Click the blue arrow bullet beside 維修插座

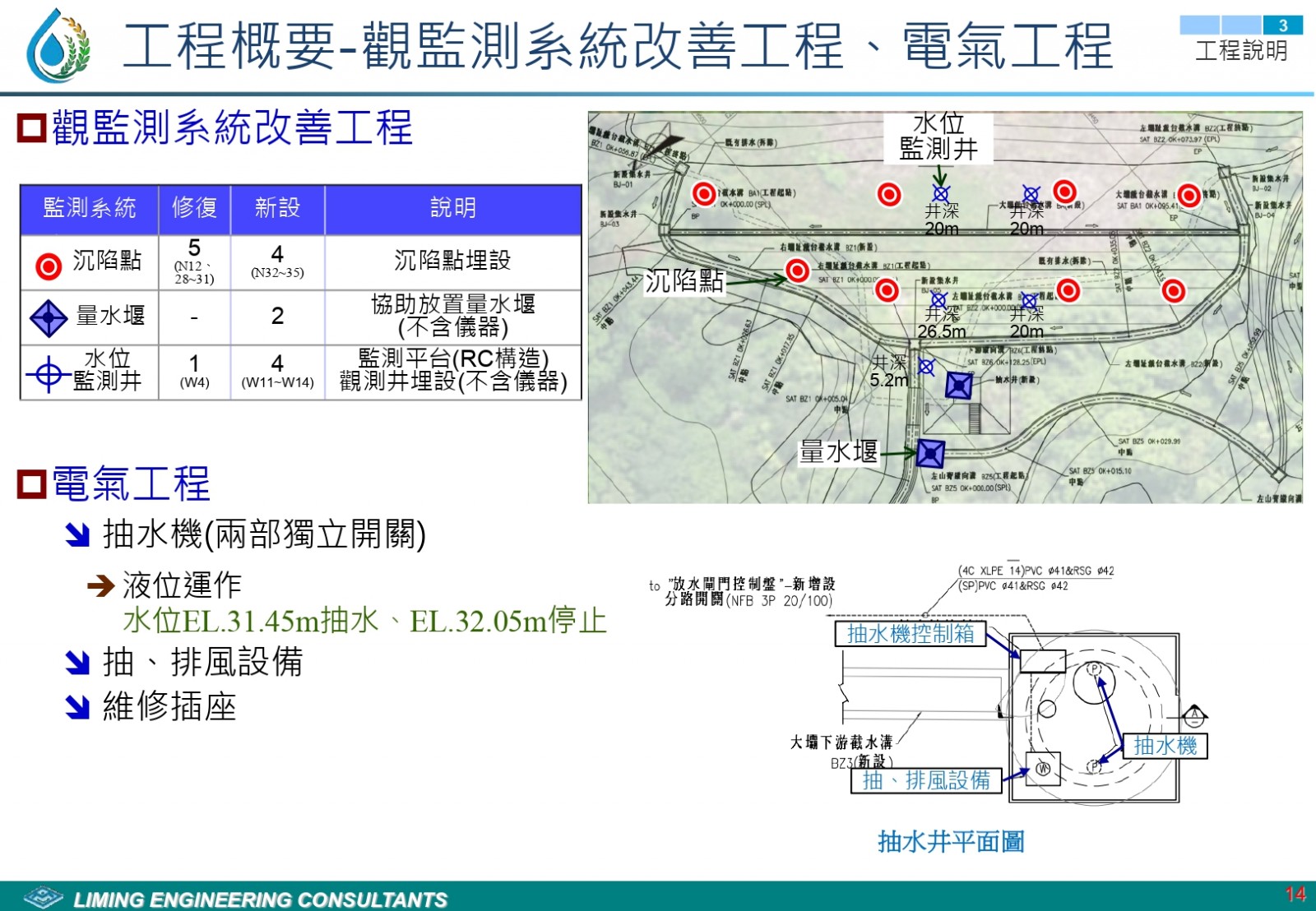(77, 707)
